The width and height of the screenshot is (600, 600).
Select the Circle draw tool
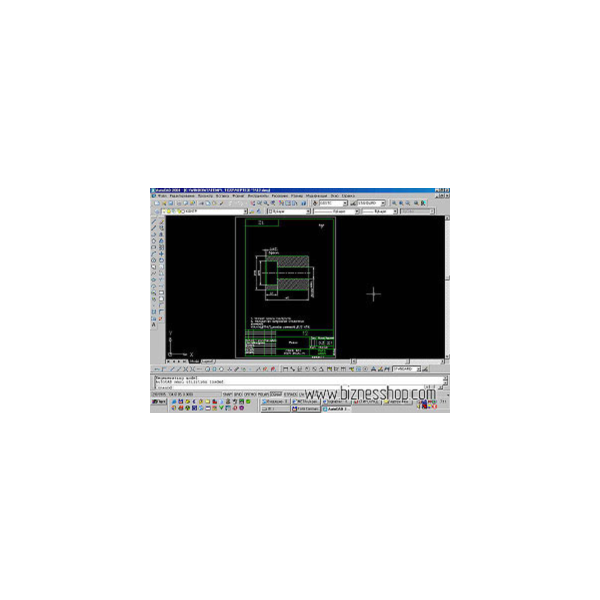[153, 260]
